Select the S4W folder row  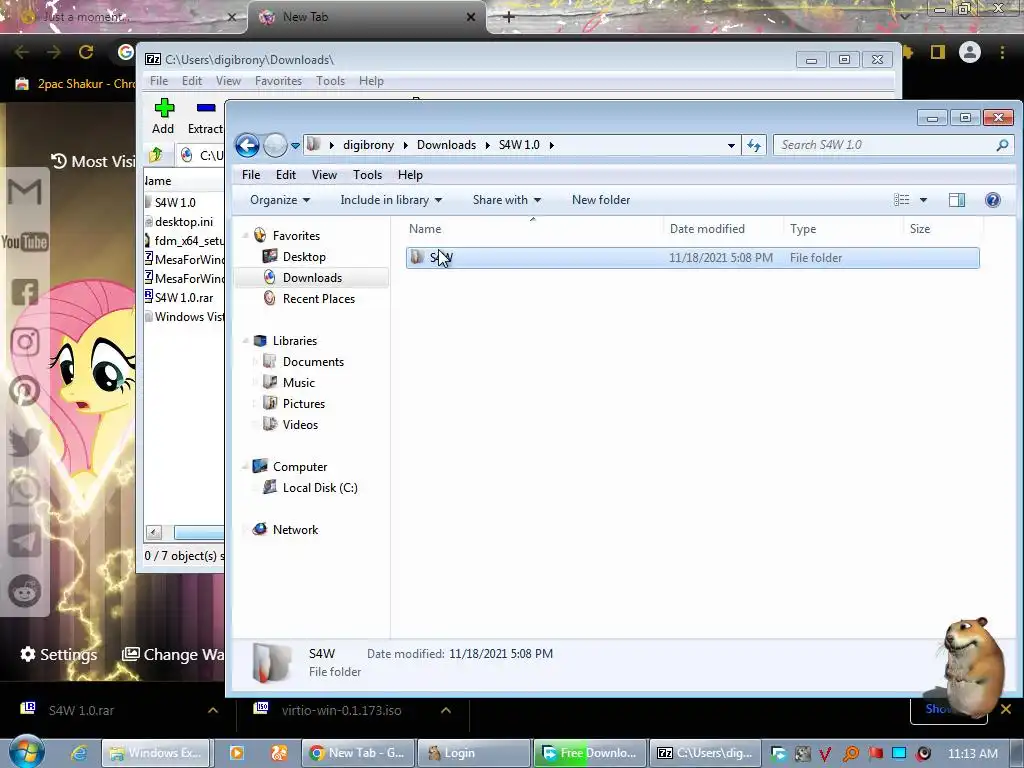[x=692, y=258]
